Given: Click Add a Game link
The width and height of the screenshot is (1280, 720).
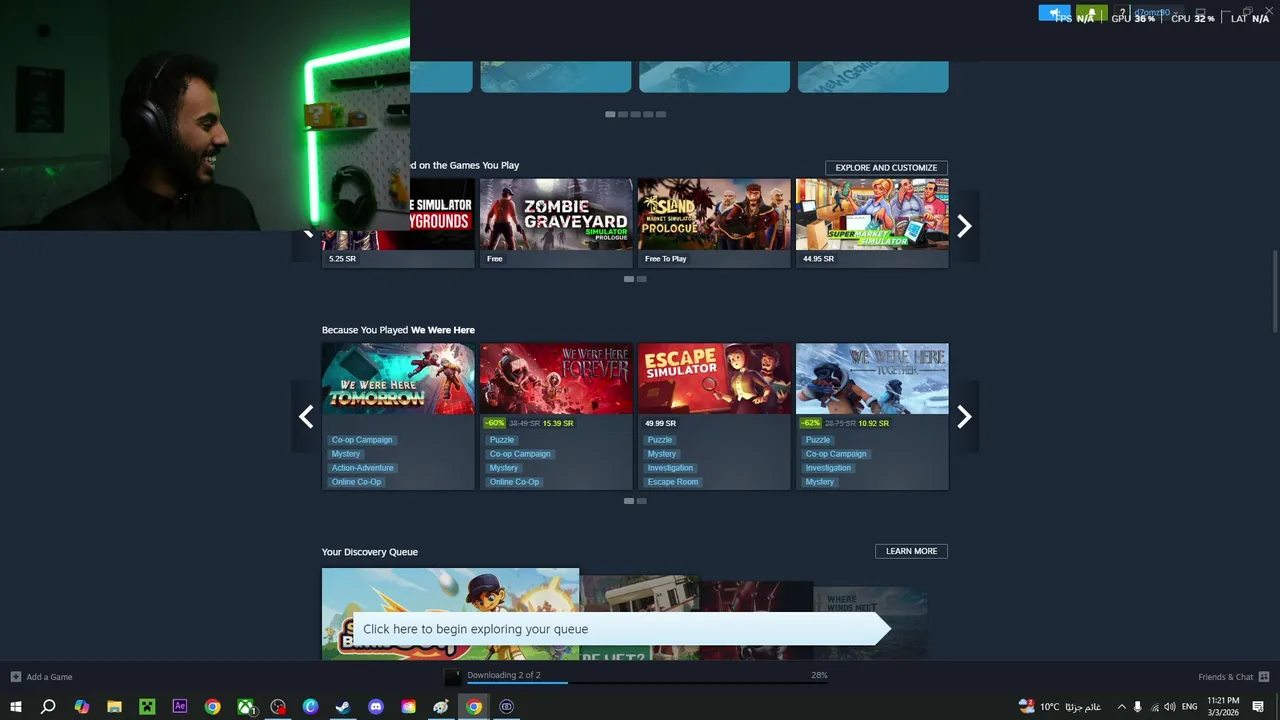Looking at the screenshot, I should 49,677.
